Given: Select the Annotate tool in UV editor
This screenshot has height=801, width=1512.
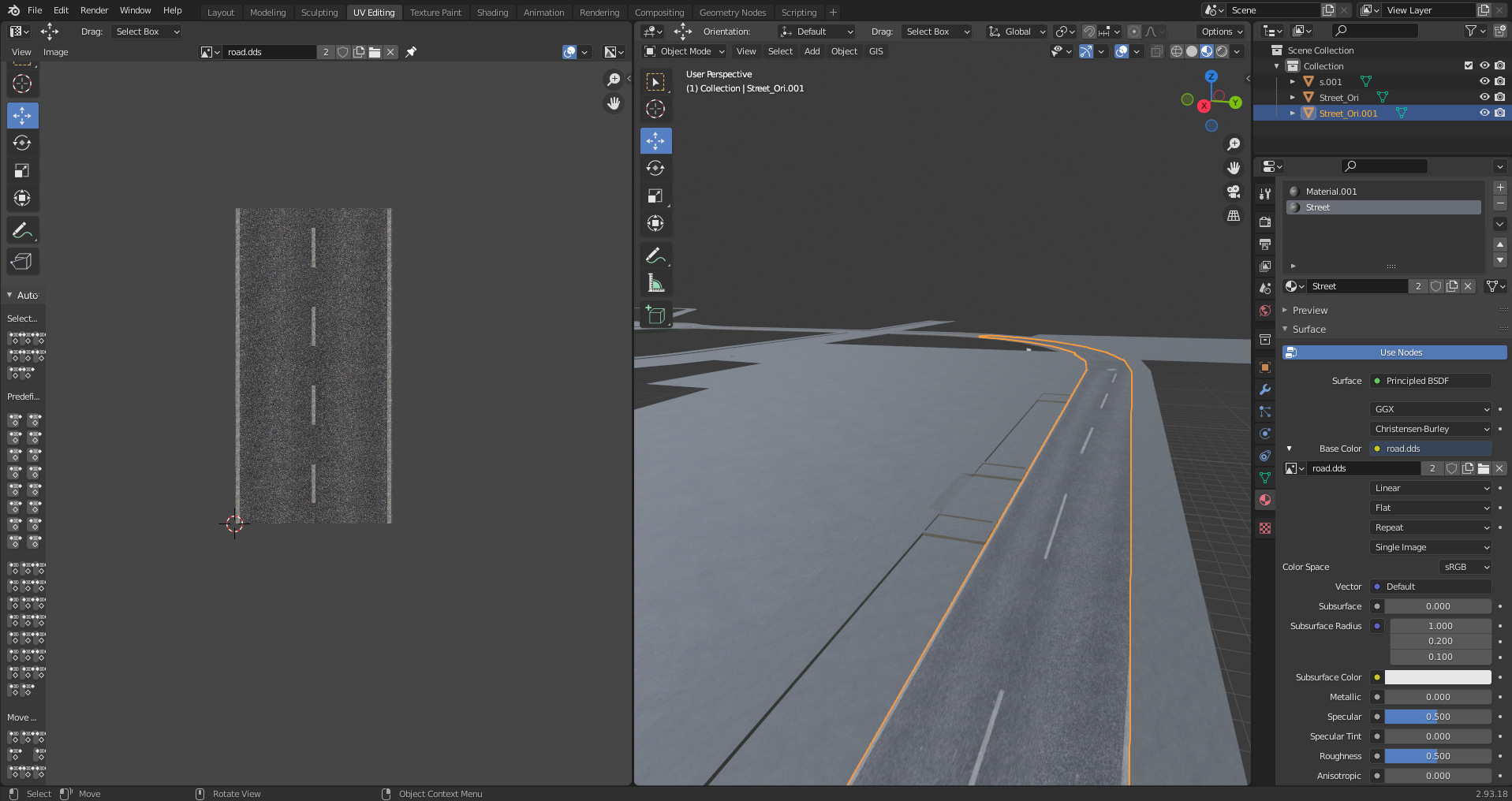Looking at the screenshot, I should click(x=22, y=231).
